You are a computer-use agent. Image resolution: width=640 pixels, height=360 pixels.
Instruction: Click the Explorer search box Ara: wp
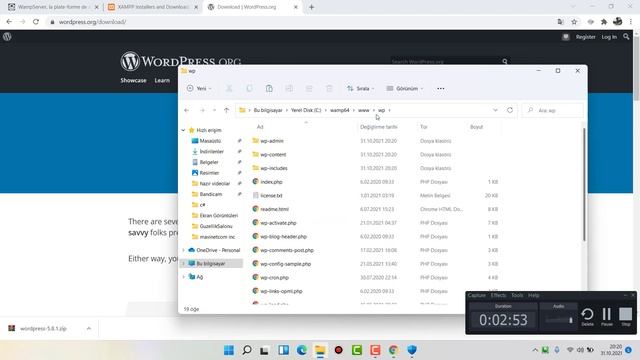553,110
